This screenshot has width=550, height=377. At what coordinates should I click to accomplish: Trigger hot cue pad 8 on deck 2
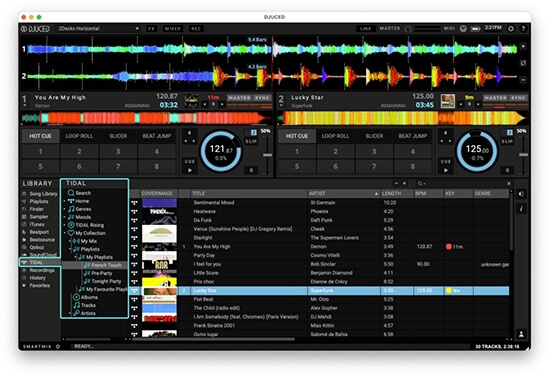point(413,166)
